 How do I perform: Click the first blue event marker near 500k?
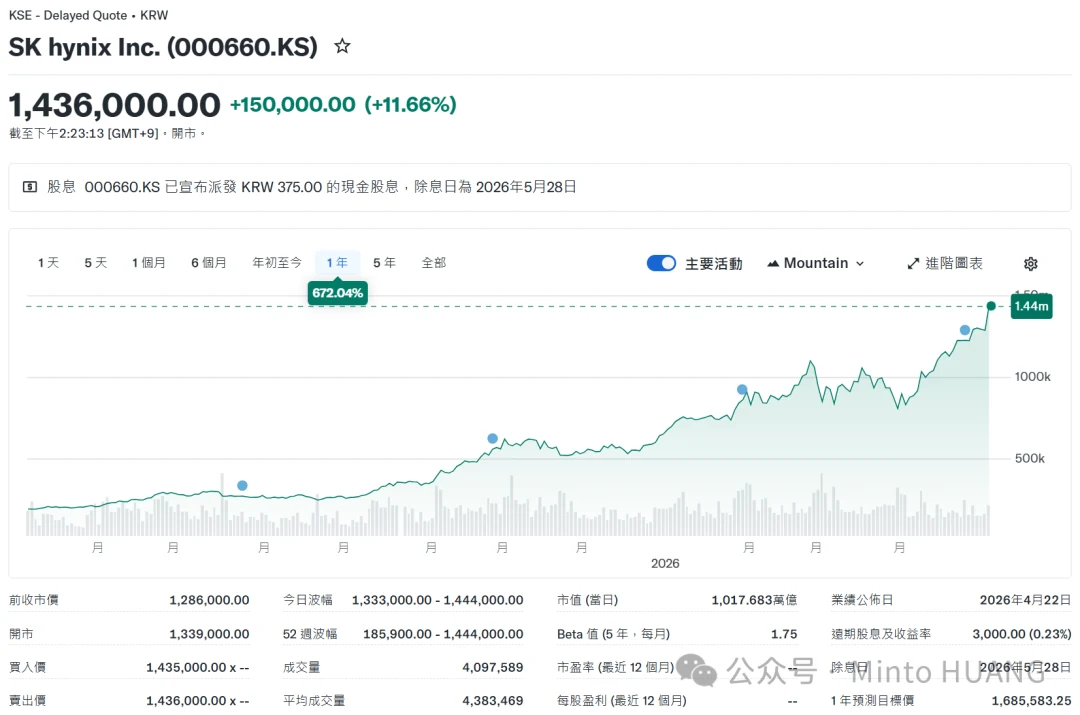click(242, 486)
